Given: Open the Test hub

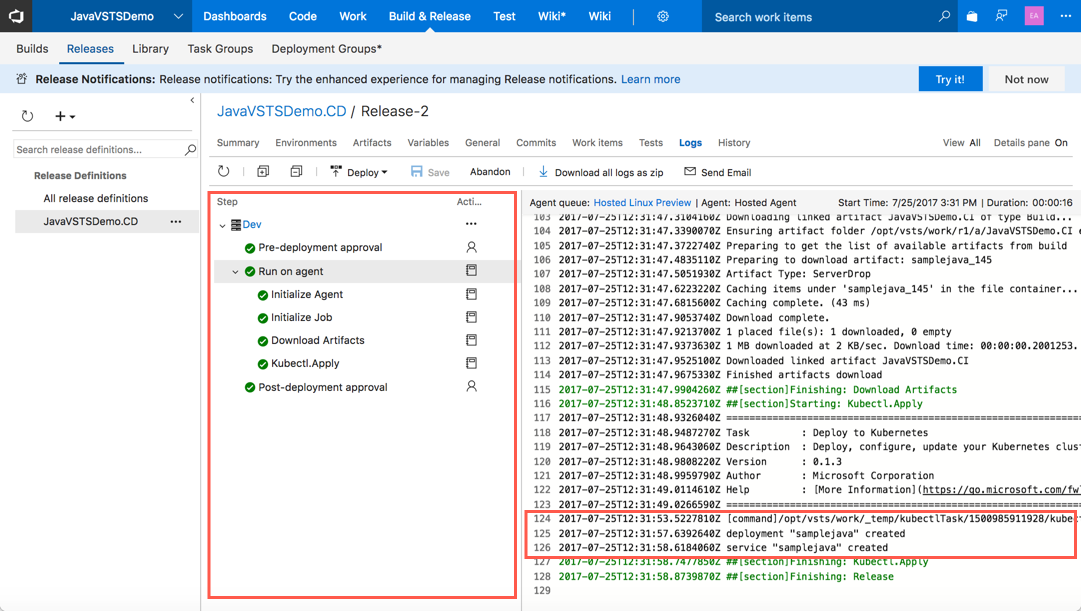Looking at the screenshot, I should [x=504, y=17].
